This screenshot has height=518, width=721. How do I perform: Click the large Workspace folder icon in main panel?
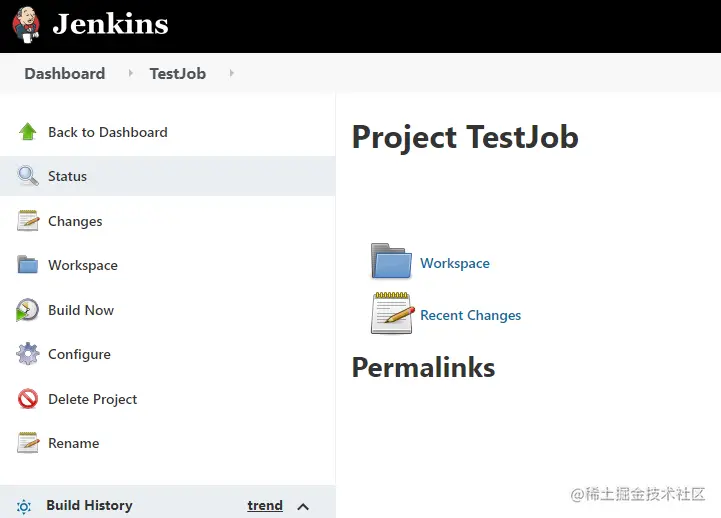click(x=391, y=261)
